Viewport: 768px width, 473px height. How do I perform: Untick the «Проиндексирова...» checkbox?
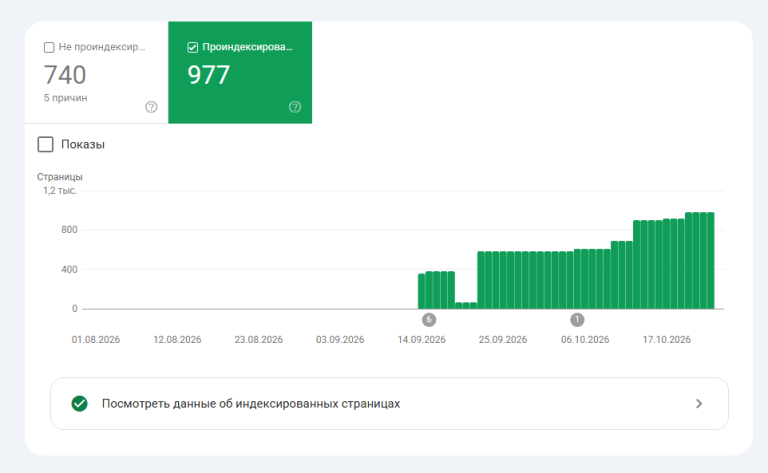click(192, 47)
